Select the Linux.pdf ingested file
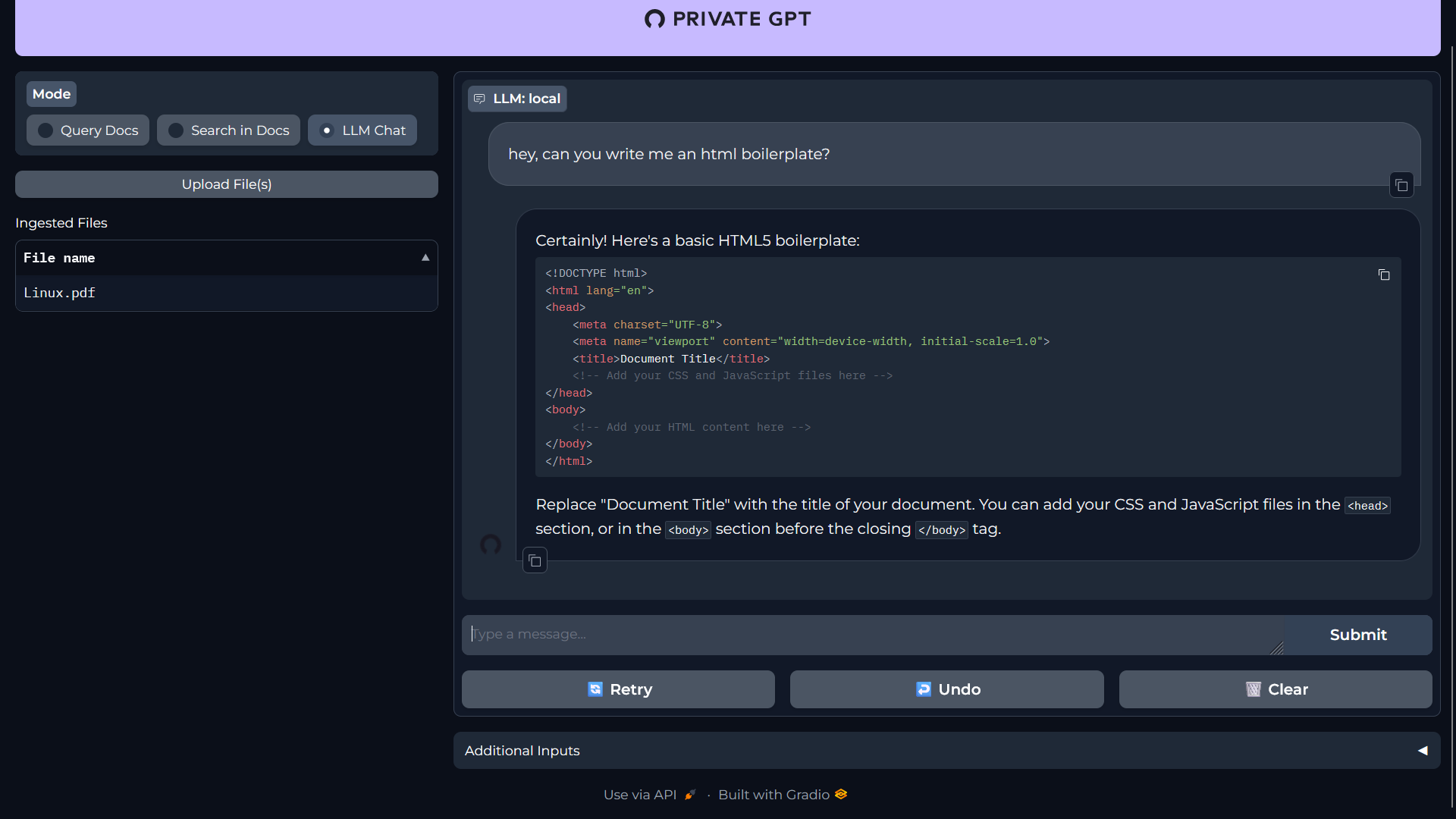The width and height of the screenshot is (1456, 819). [60, 293]
